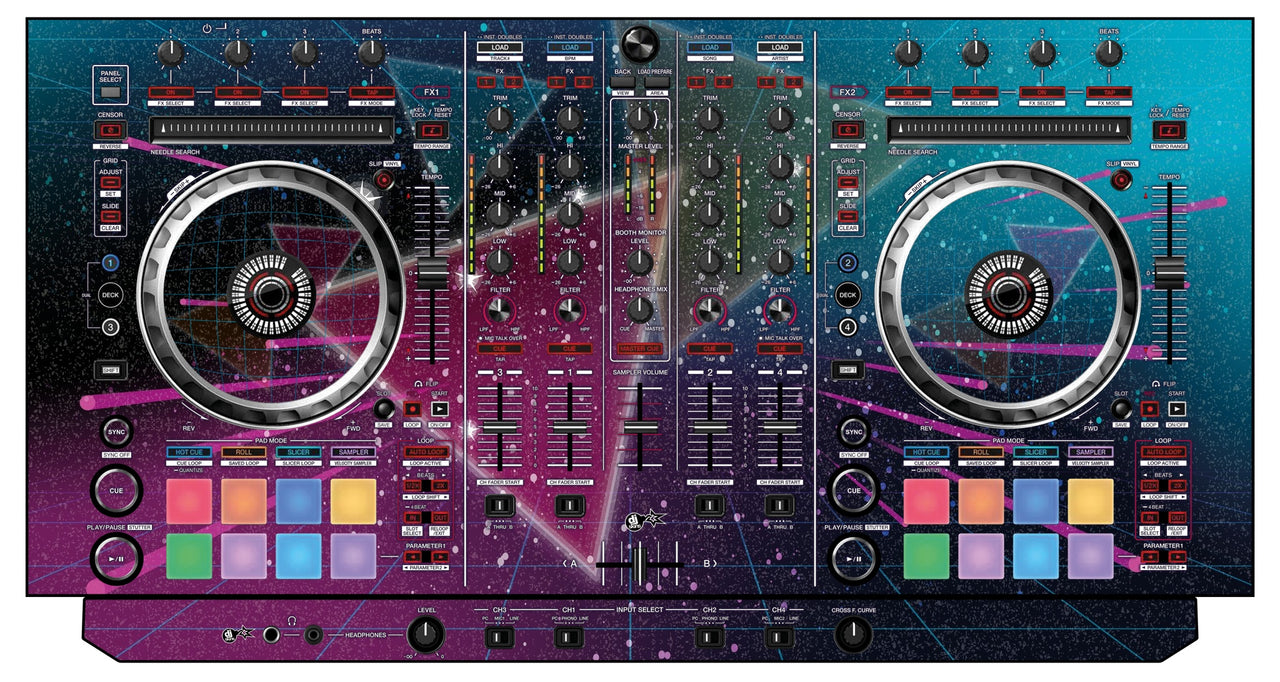This screenshot has width=1280, height=682.
Task: Tap the right deck PARAMETER1 right arrow
Action: (x=1178, y=556)
